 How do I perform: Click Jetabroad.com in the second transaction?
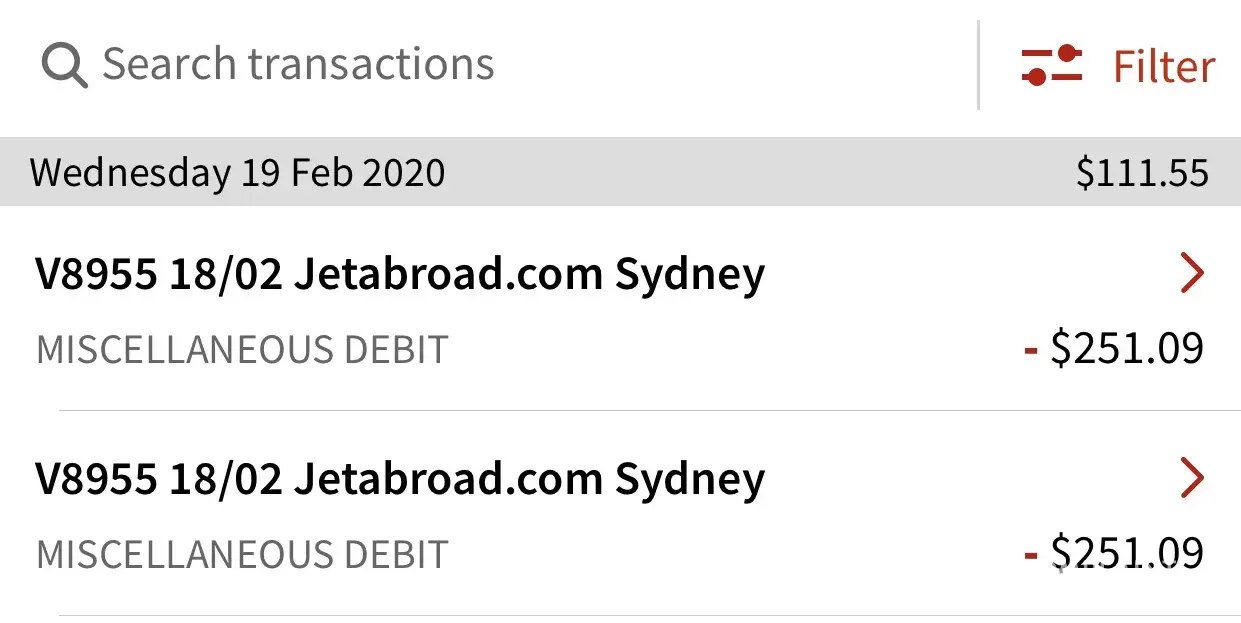[447, 479]
